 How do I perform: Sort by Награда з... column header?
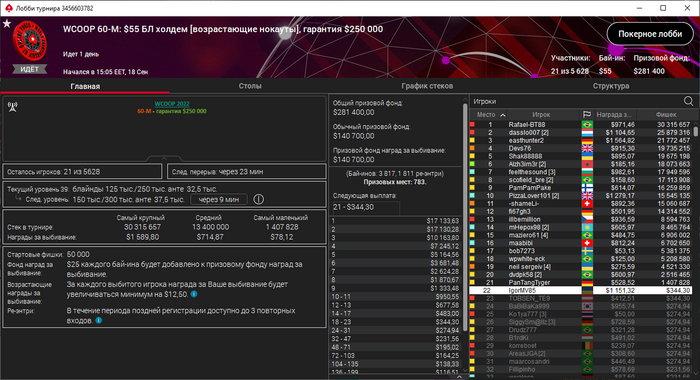click(x=615, y=115)
